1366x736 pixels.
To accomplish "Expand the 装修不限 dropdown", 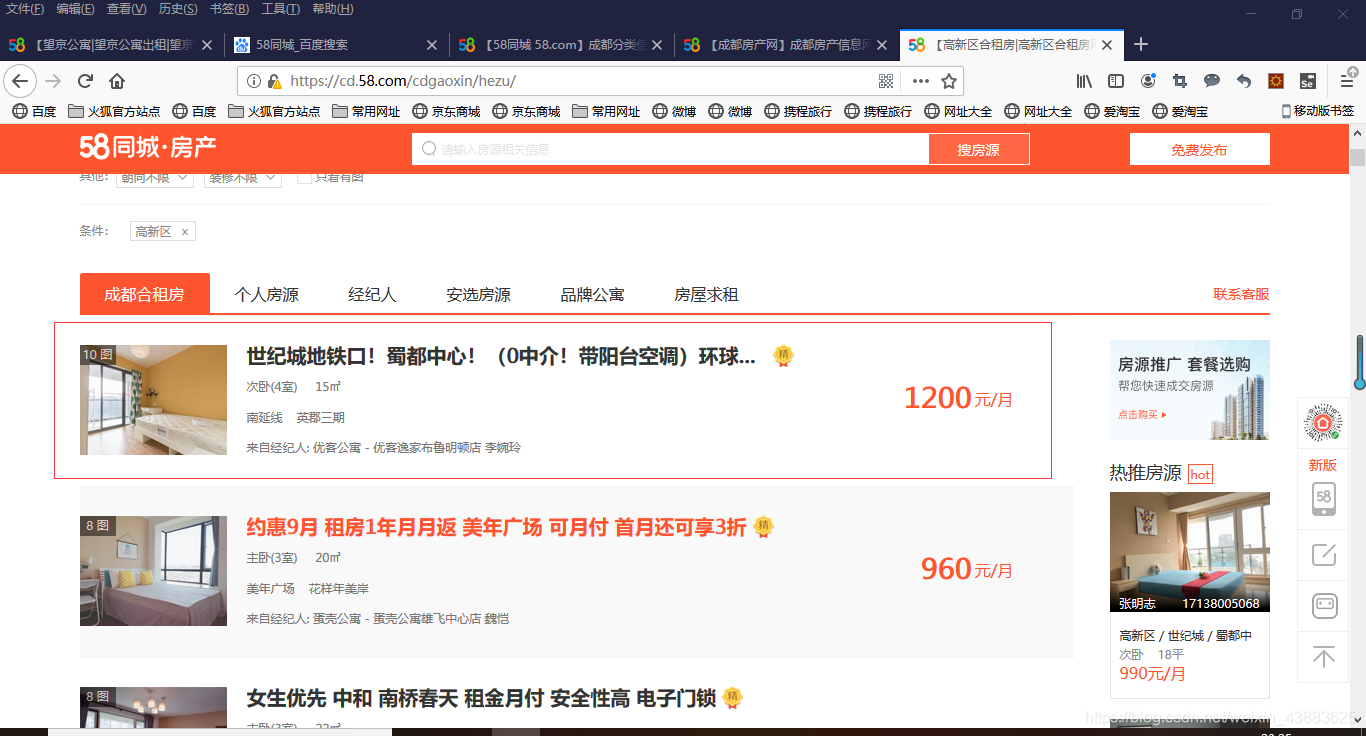I will 243,178.
